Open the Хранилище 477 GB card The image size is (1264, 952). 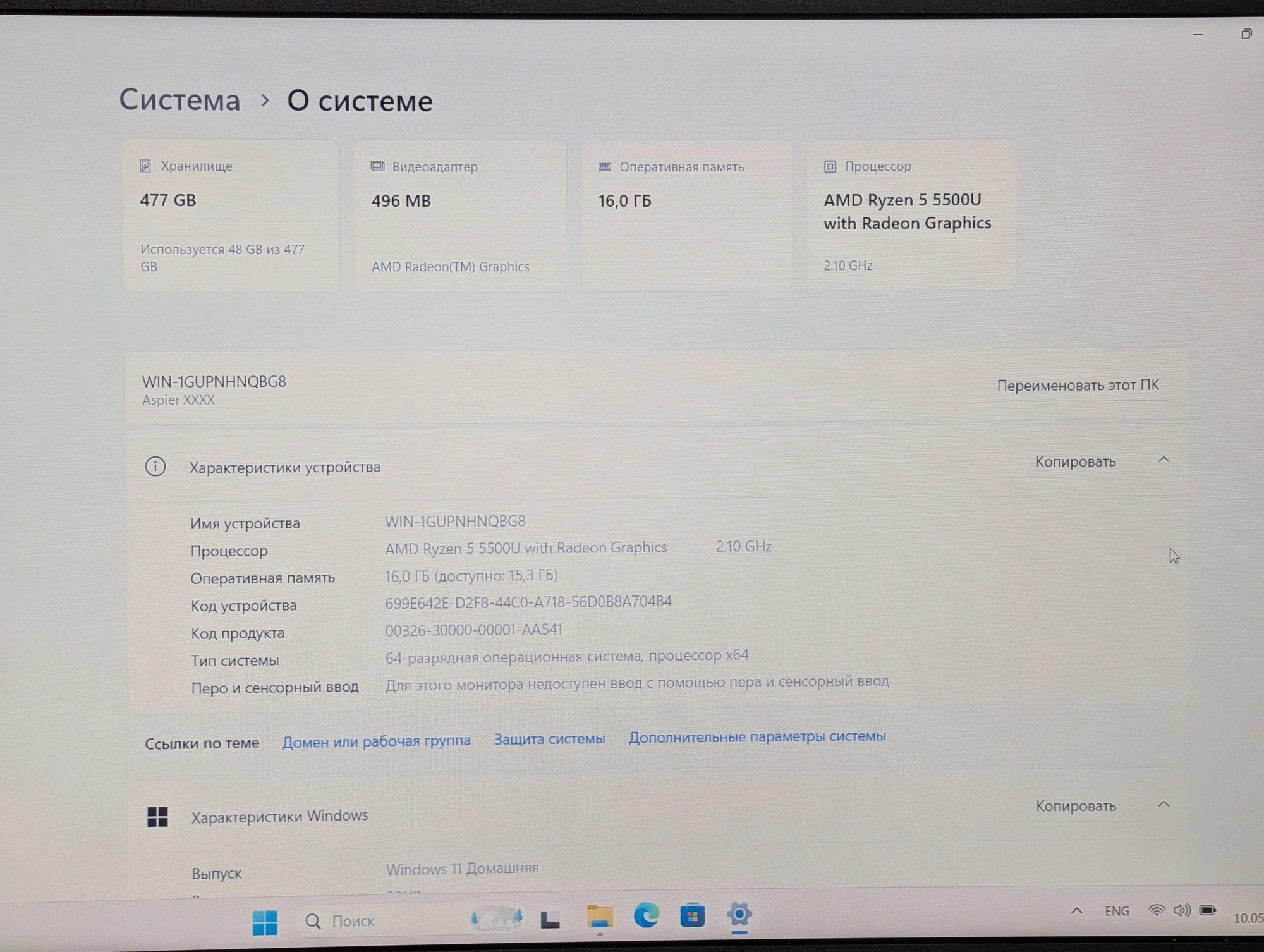(x=231, y=216)
